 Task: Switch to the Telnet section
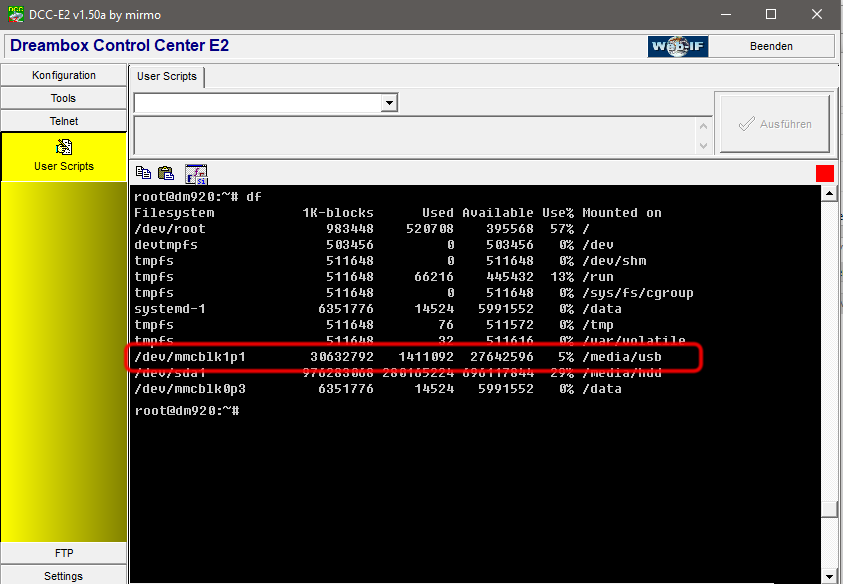click(x=64, y=121)
